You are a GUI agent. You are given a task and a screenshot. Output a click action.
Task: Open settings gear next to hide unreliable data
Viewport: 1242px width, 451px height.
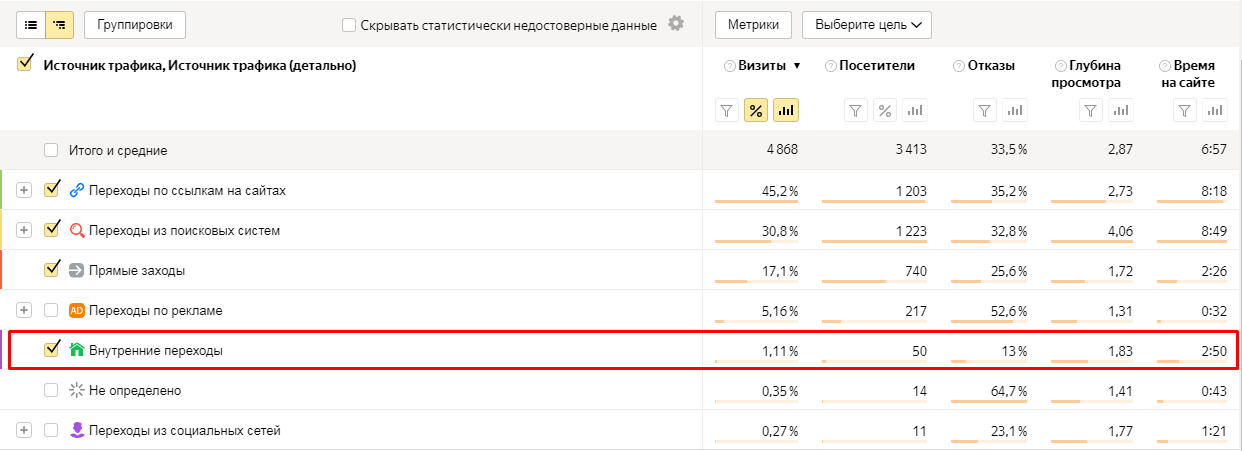point(676,24)
